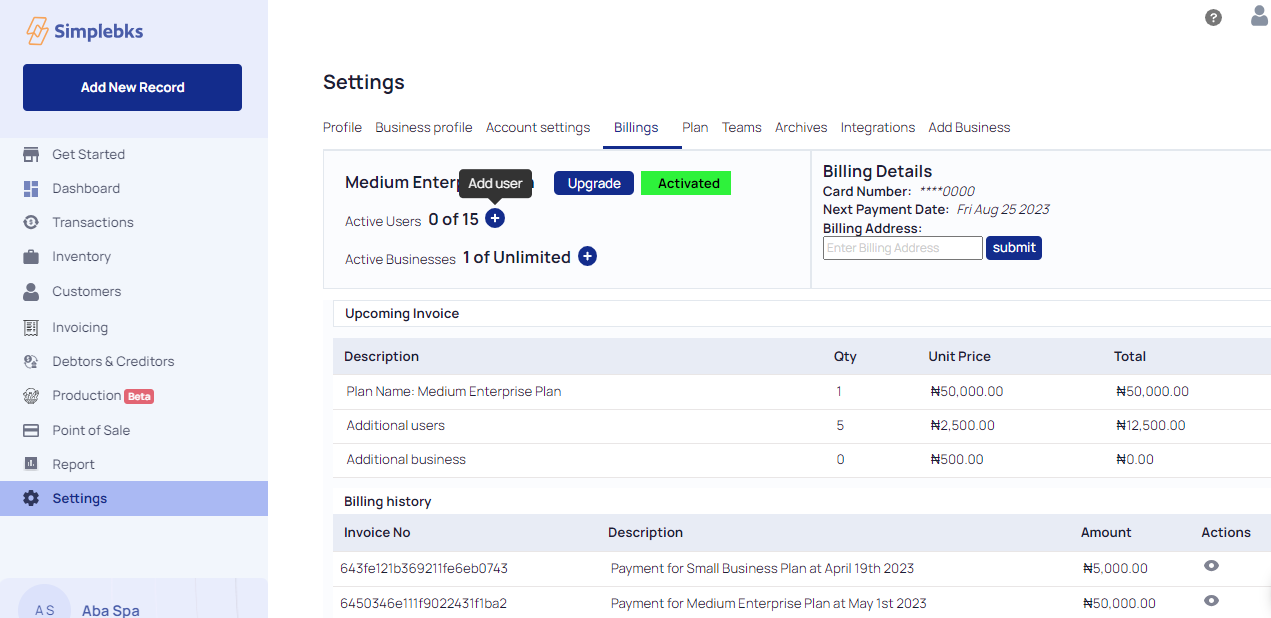Screen dimensions: 1271x618
Task: Open Dashboard from the sidebar
Action: tap(86, 188)
